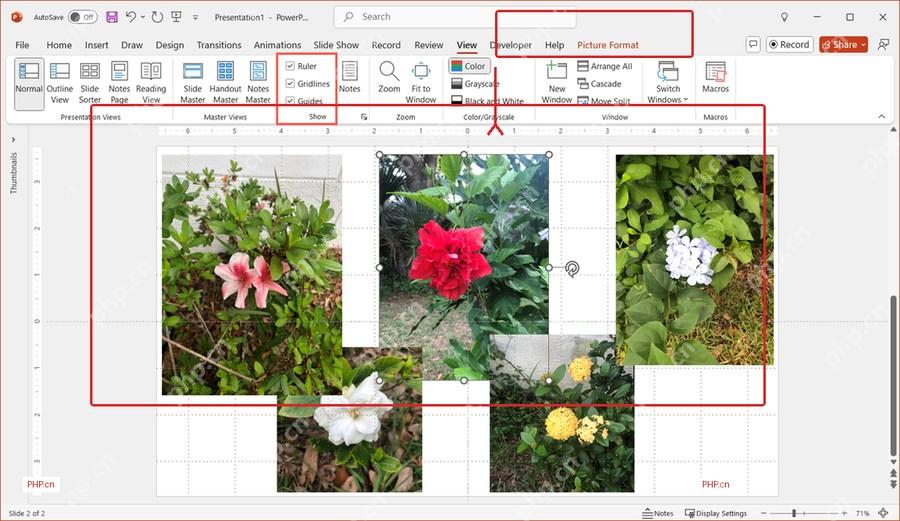This screenshot has height=521, width=900.
Task: Open the Design tab
Action: (170, 45)
